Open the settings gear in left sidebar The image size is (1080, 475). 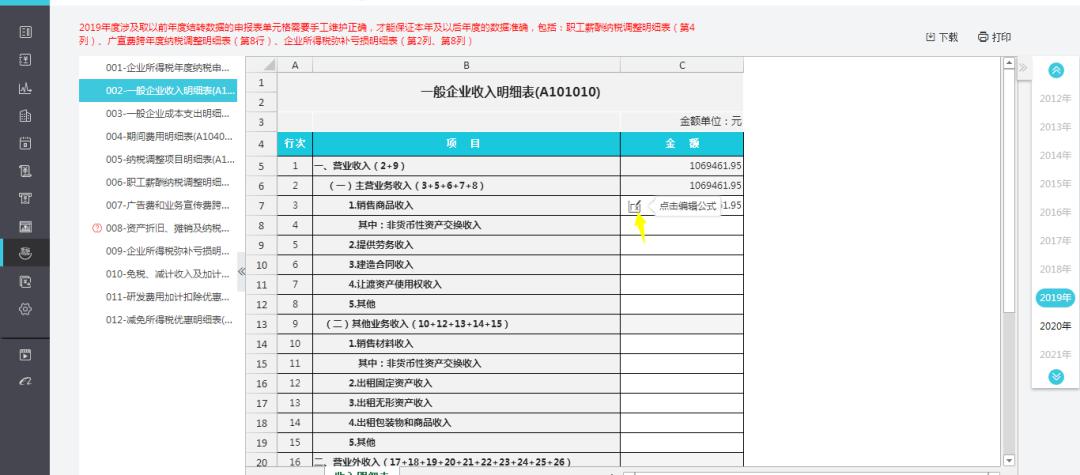point(25,309)
